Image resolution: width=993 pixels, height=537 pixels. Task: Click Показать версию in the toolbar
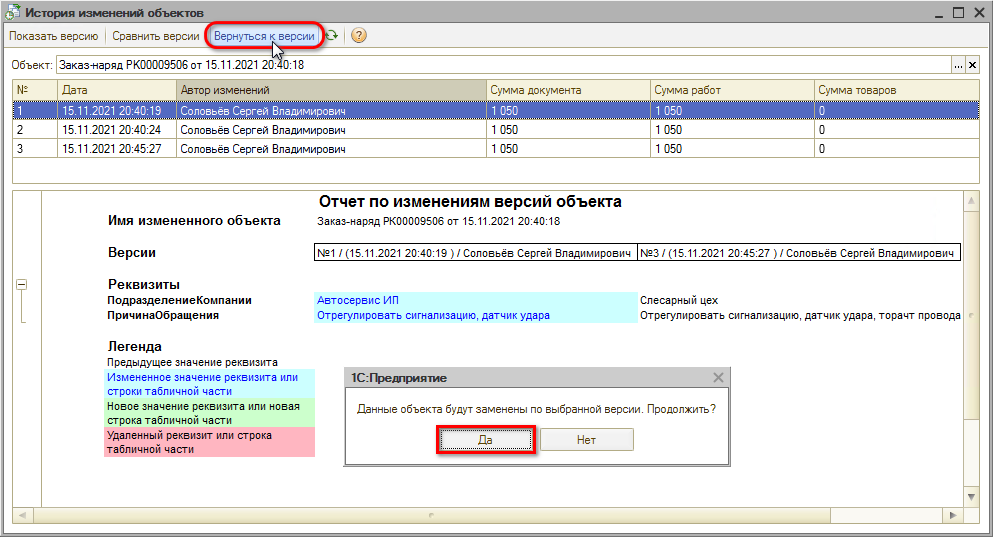[x=53, y=36]
